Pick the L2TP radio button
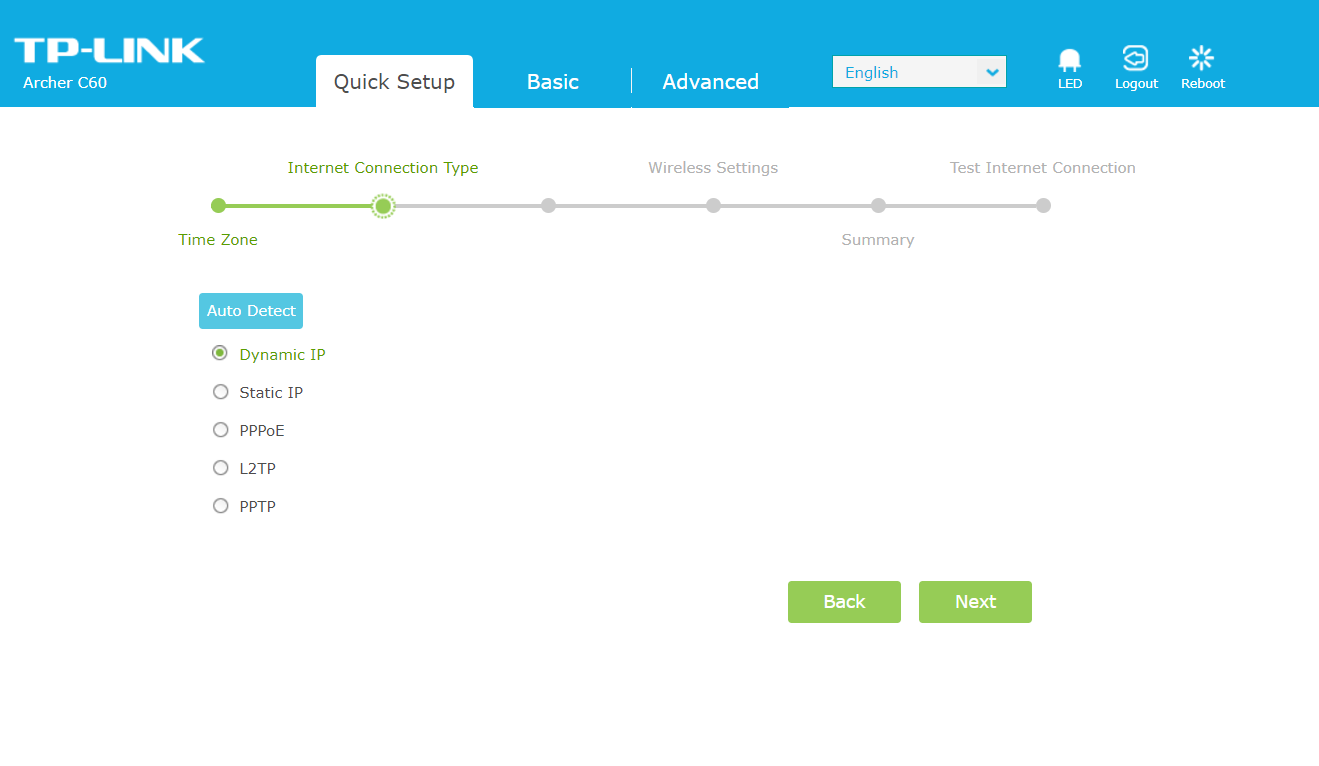The width and height of the screenshot is (1319, 766). (x=221, y=468)
